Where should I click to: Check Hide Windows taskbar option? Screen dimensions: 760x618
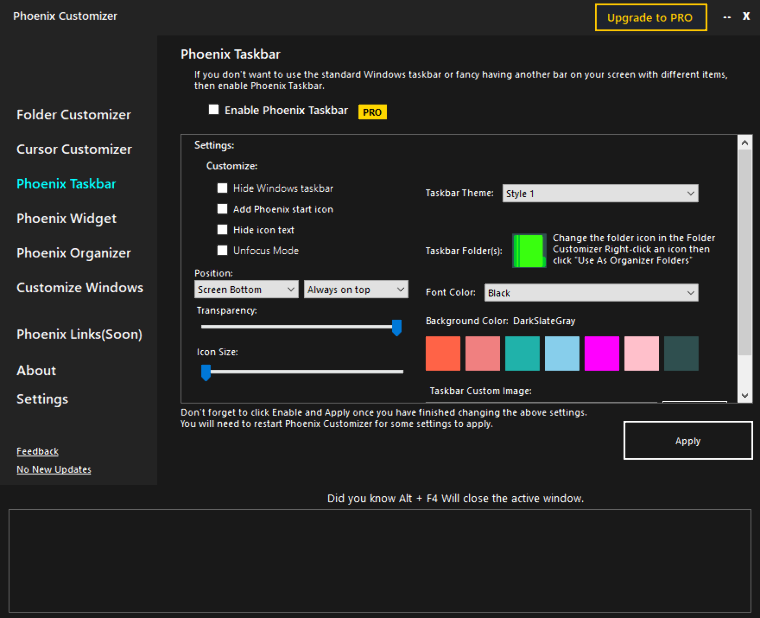[x=222, y=188]
